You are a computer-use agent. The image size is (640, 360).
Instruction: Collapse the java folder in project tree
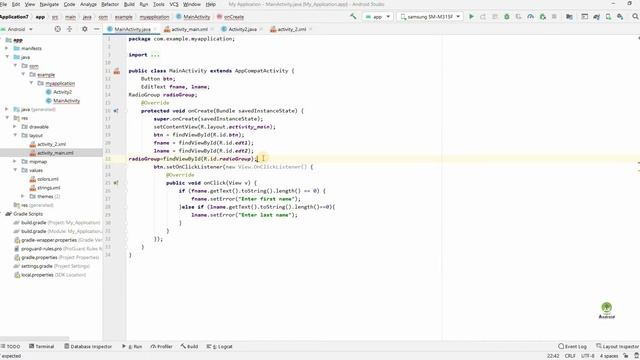point(7,57)
